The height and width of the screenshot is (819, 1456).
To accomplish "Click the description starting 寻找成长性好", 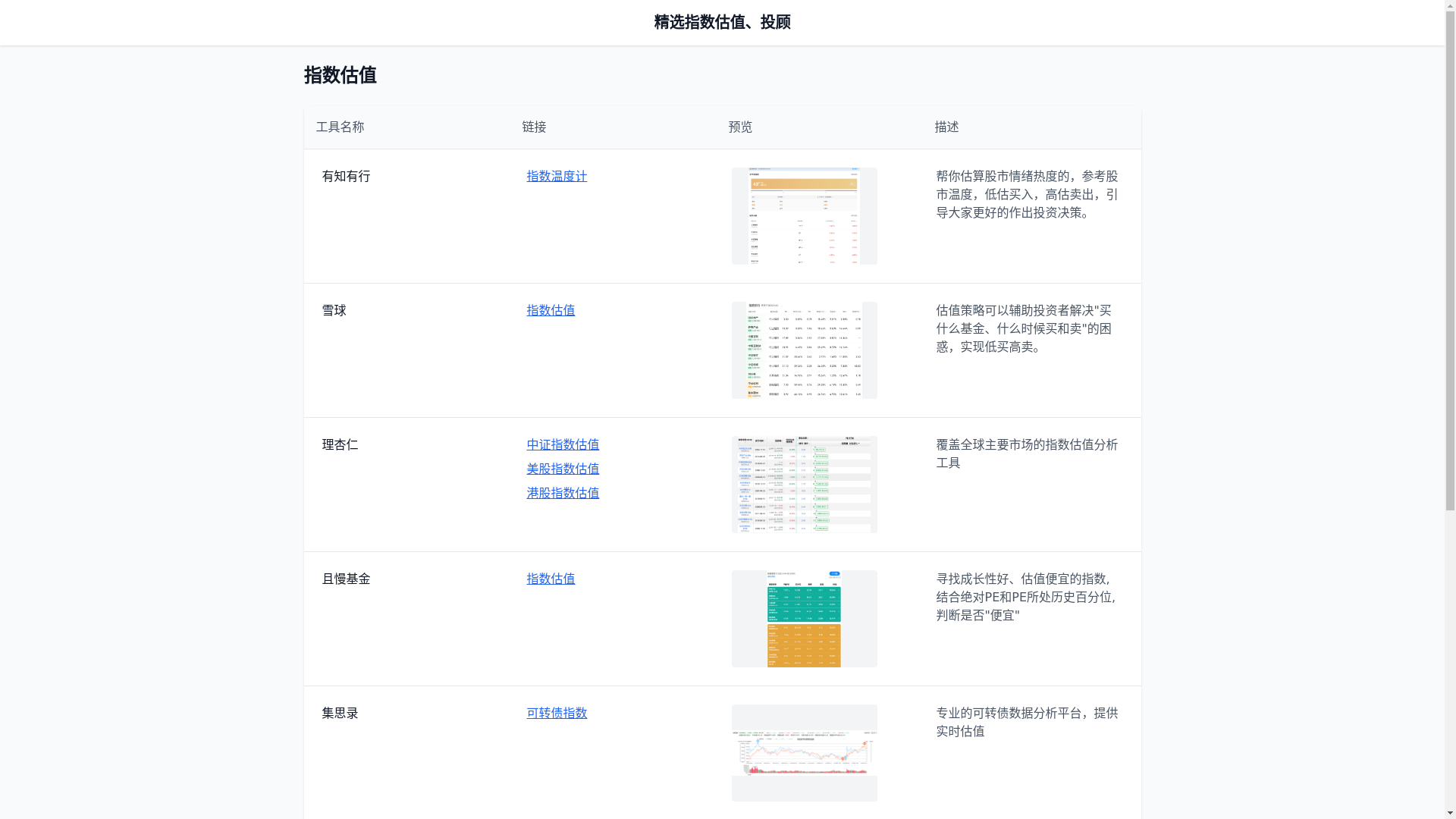I will (x=1026, y=597).
